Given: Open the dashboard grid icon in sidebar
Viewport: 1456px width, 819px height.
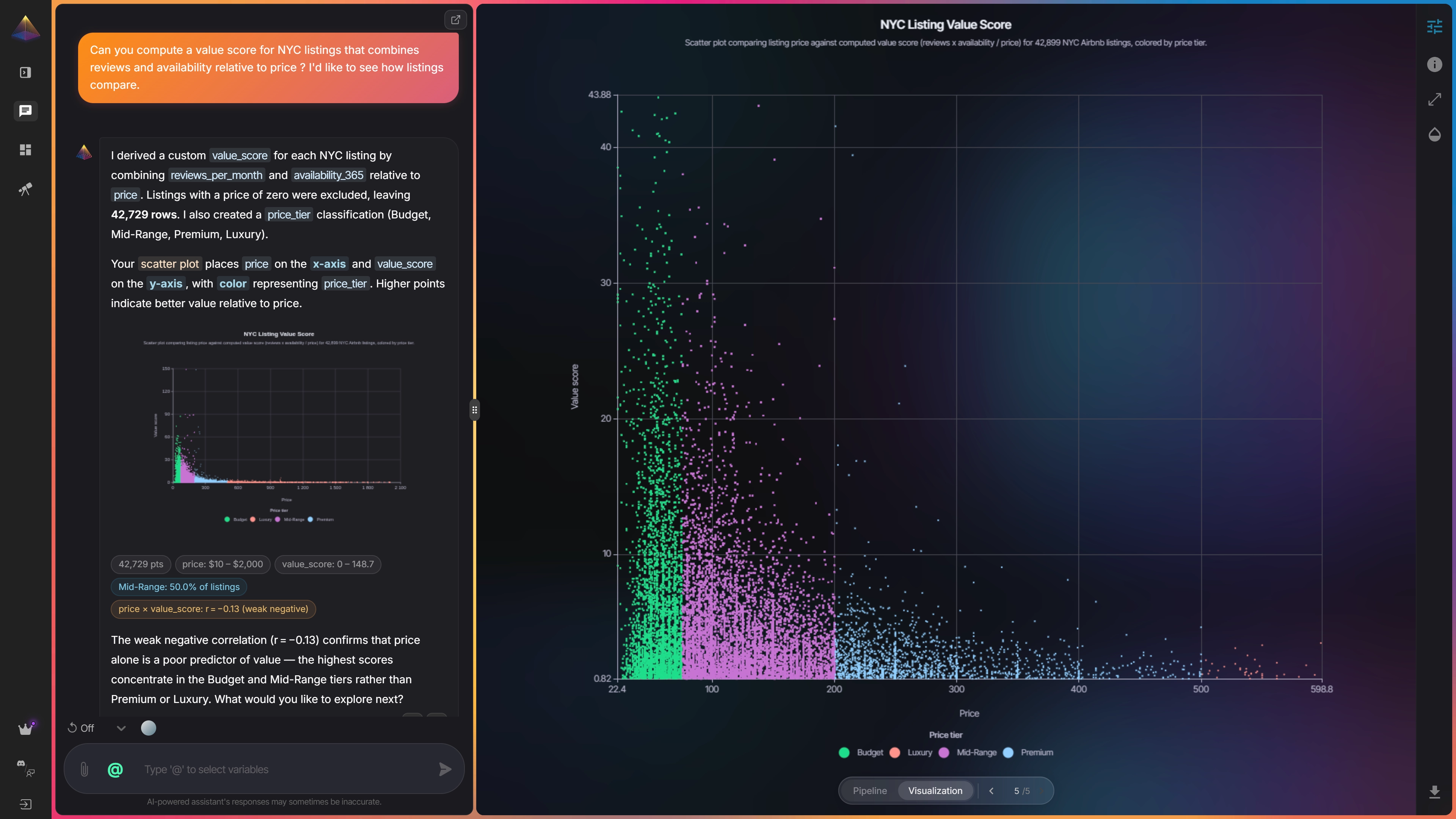Looking at the screenshot, I should (x=25, y=150).
